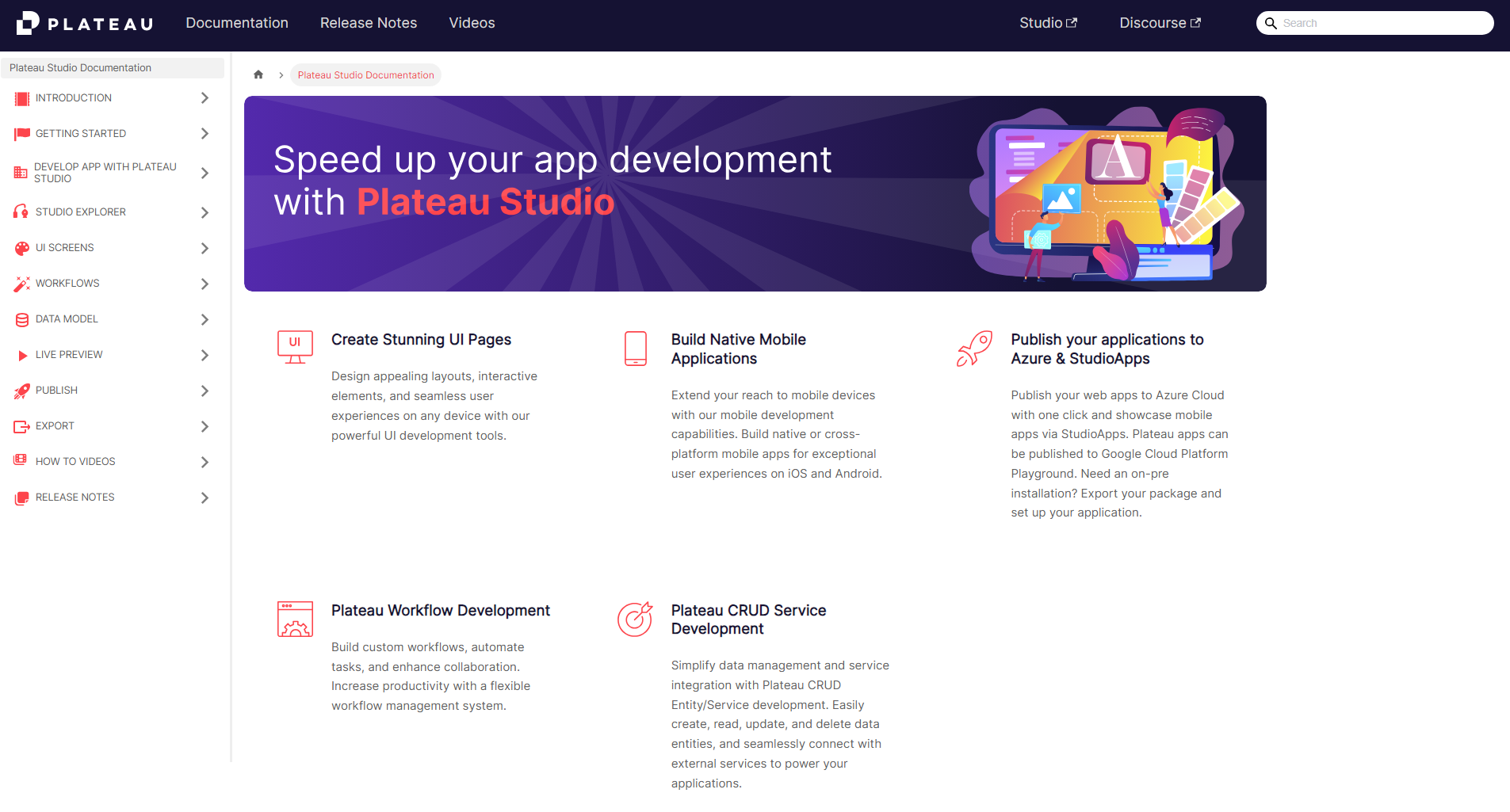Image resolution: width=1510 pixels, height=812 pixels.
Task: Click the headset icon beside Studio Explorer
Action: click(x=21, y=212)
